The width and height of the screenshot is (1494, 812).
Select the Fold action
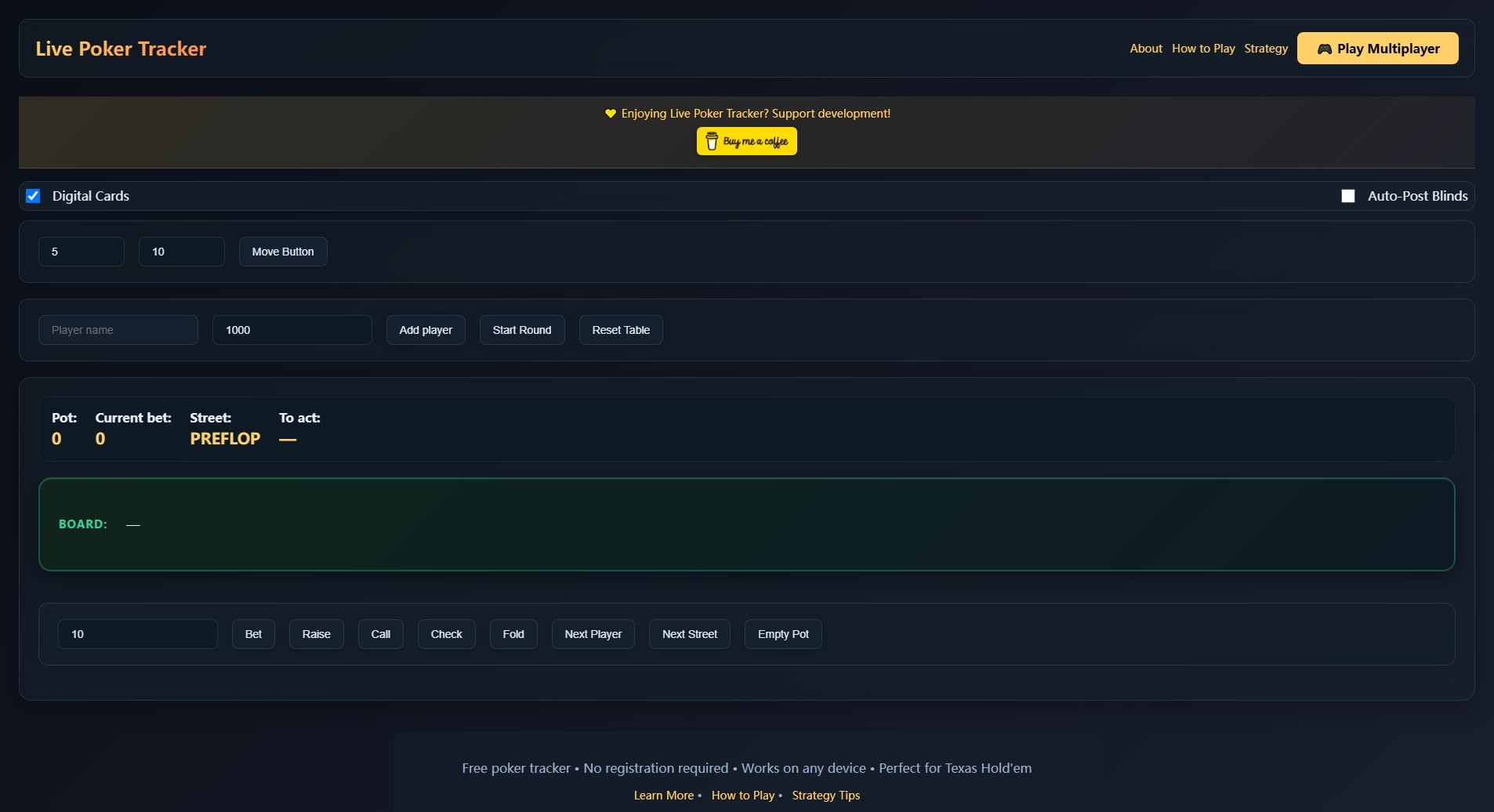point(513,633)
